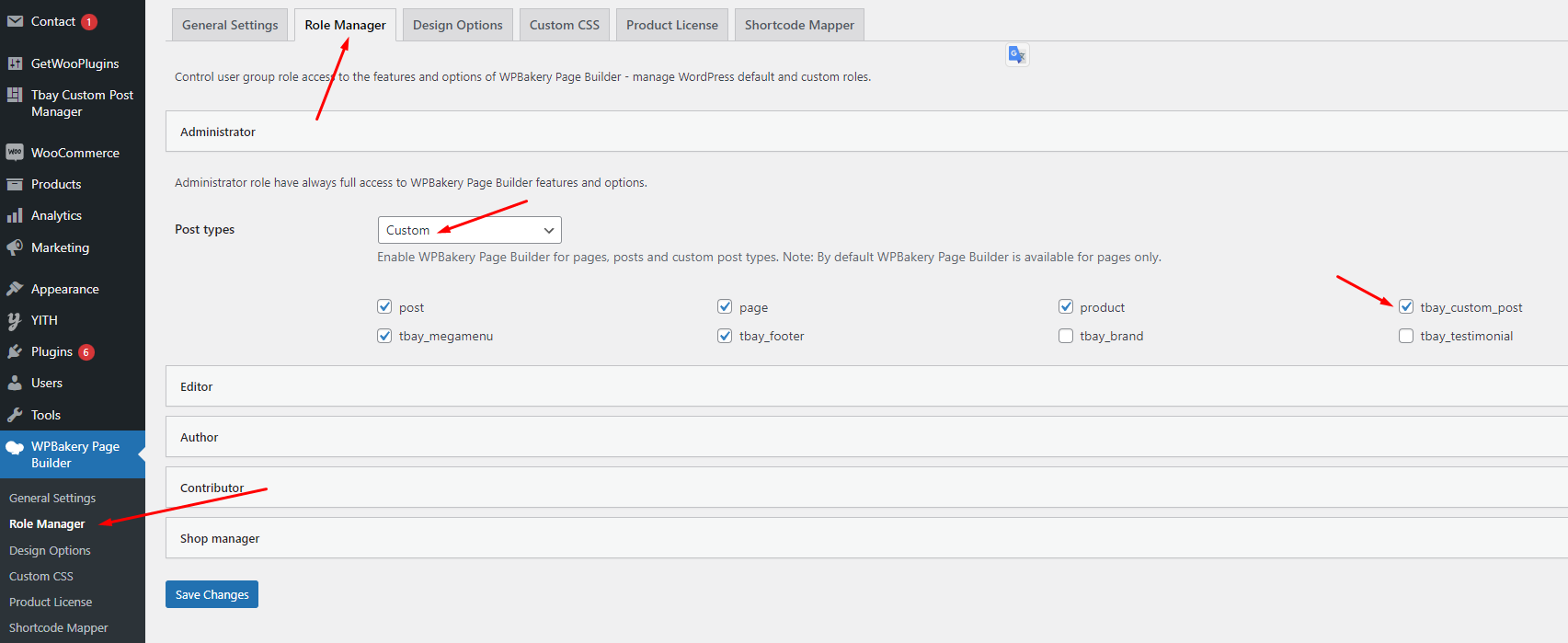The height and width of the screenshot is (643, 1568).
Task: Click the Tbay Custom Post Manager icon
Action: pyautogui.click(x=15, y=95)
